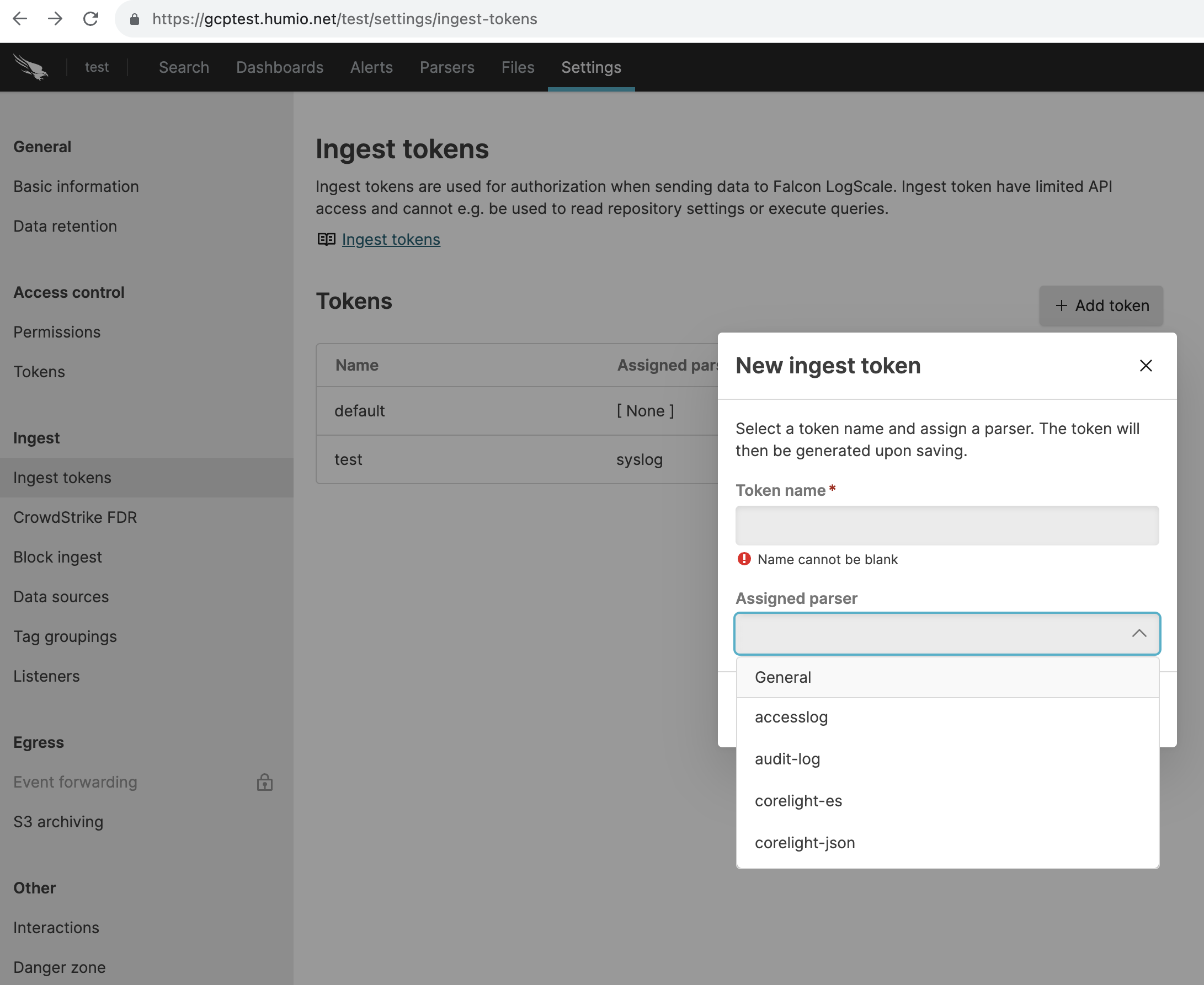Go to Permissions in the sidebar

57,332
